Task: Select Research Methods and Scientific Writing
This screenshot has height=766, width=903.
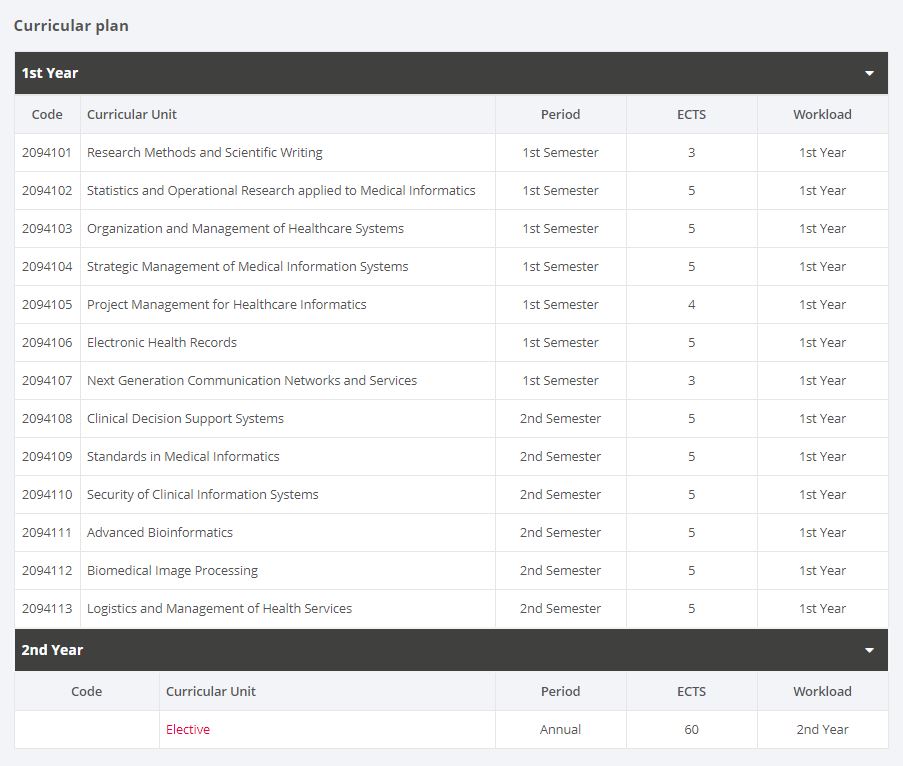Action: click(204, 153)
